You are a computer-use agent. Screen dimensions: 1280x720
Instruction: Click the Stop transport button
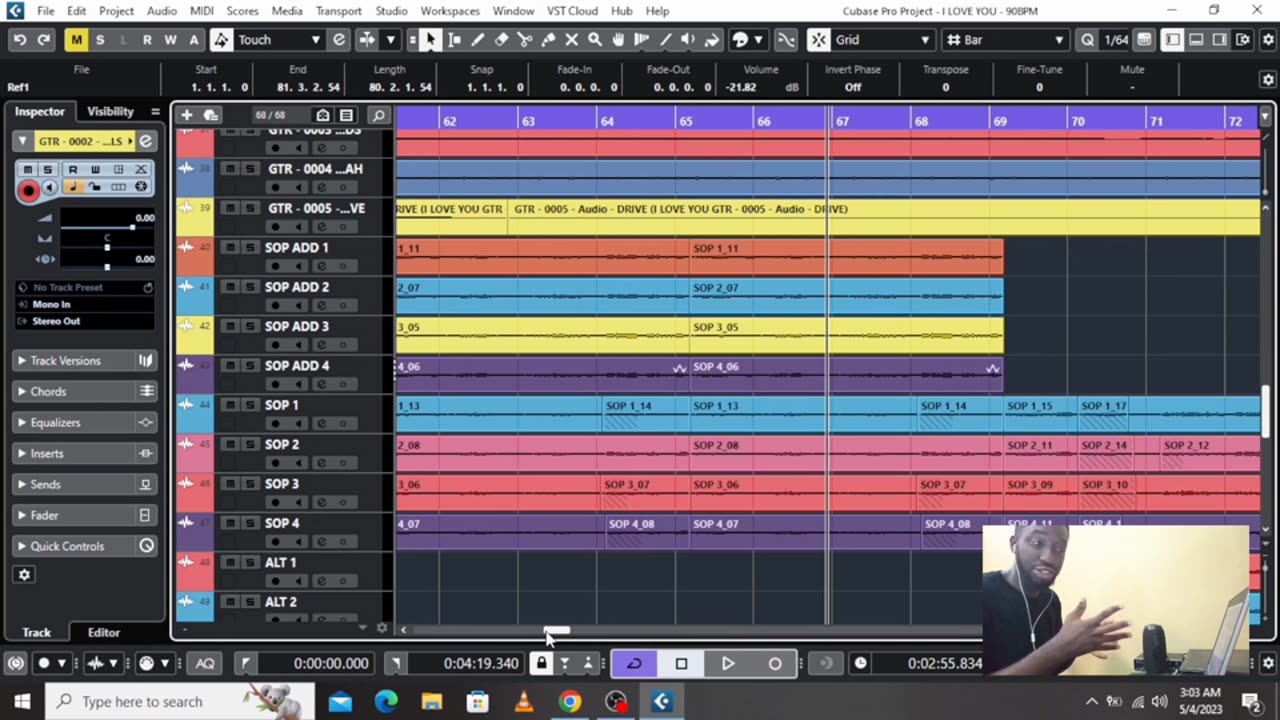(681, 663)
